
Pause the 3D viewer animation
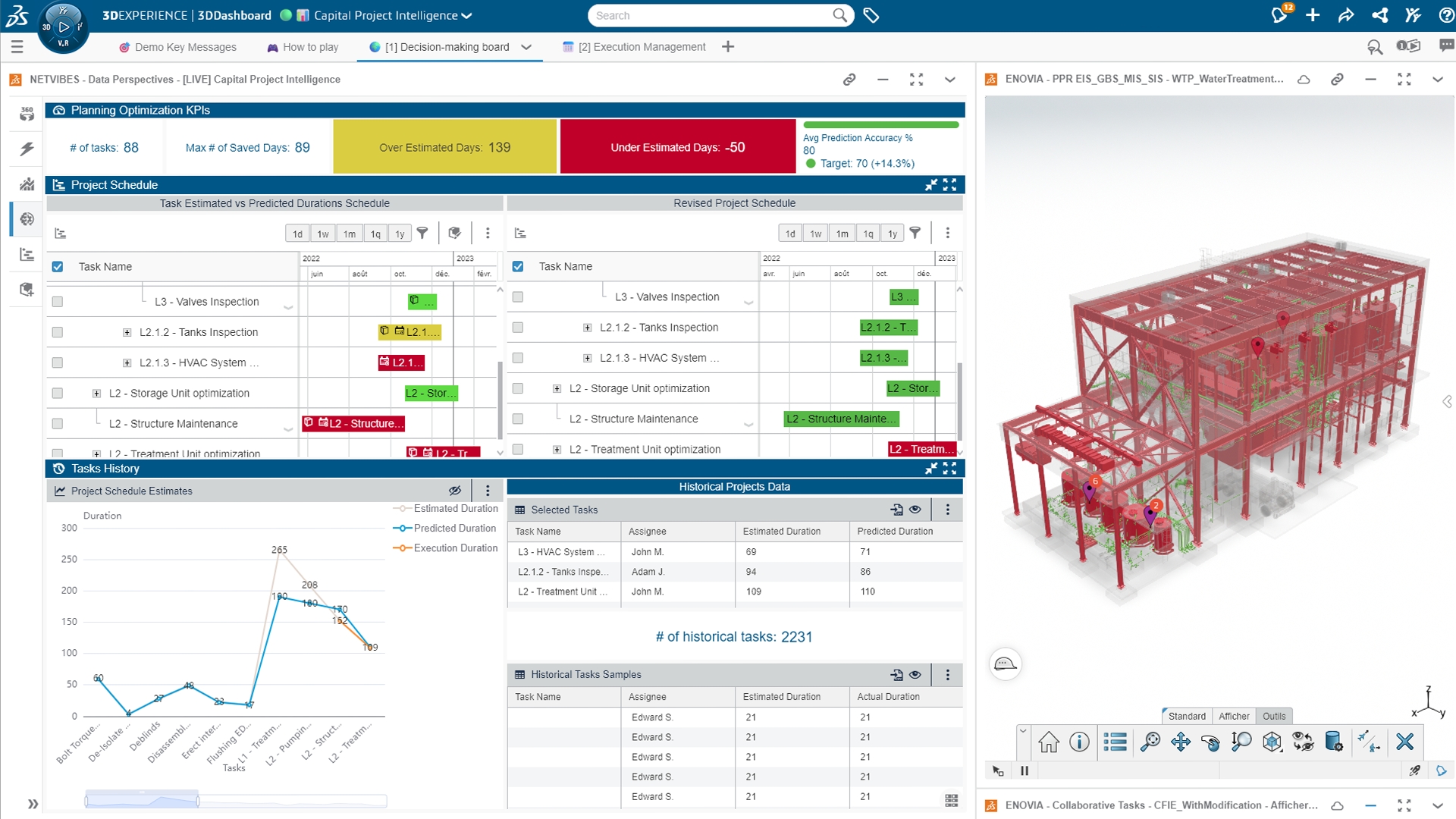click(x=1025, y=770)
